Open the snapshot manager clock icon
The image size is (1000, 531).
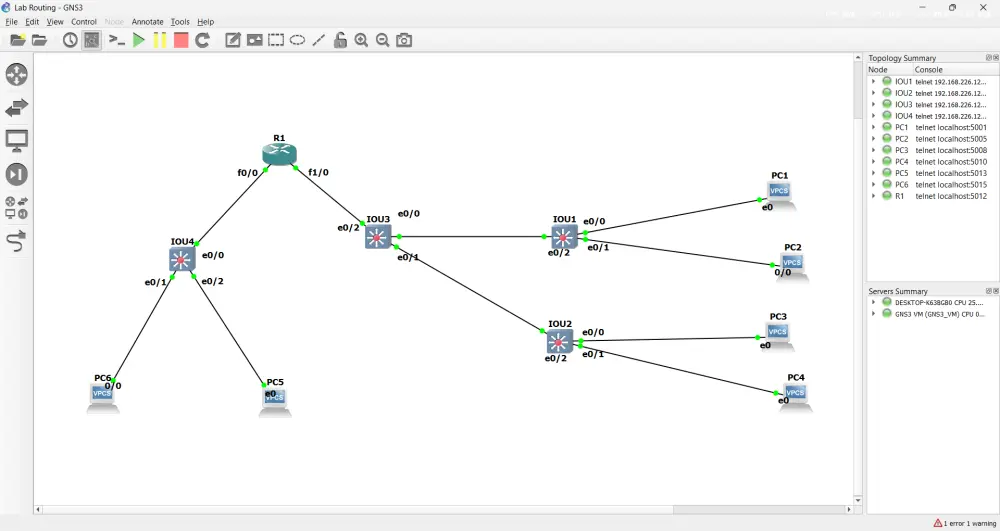[x=70, y=40]
